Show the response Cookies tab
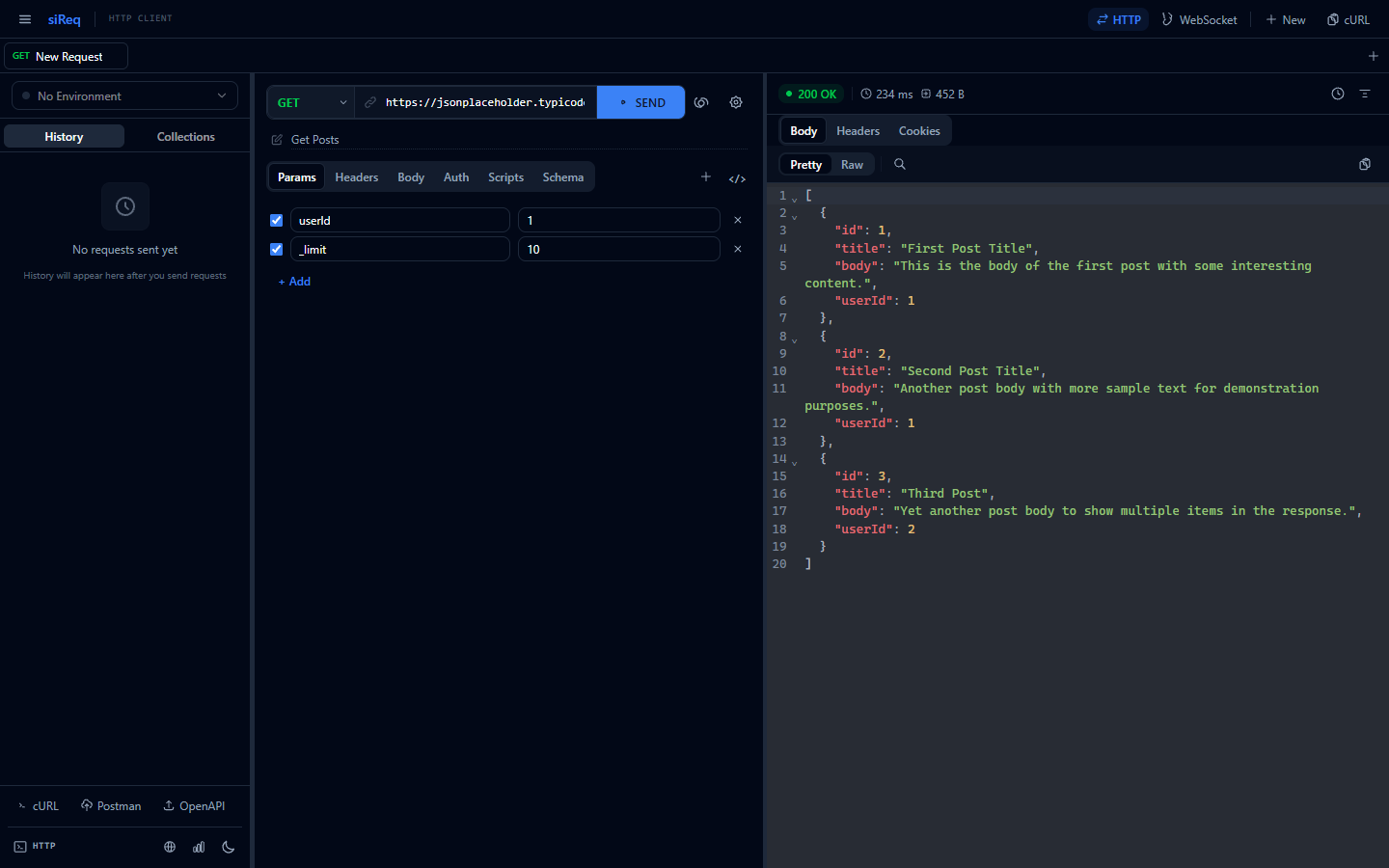The image size is (1389, 868). (x=919, y=131)
